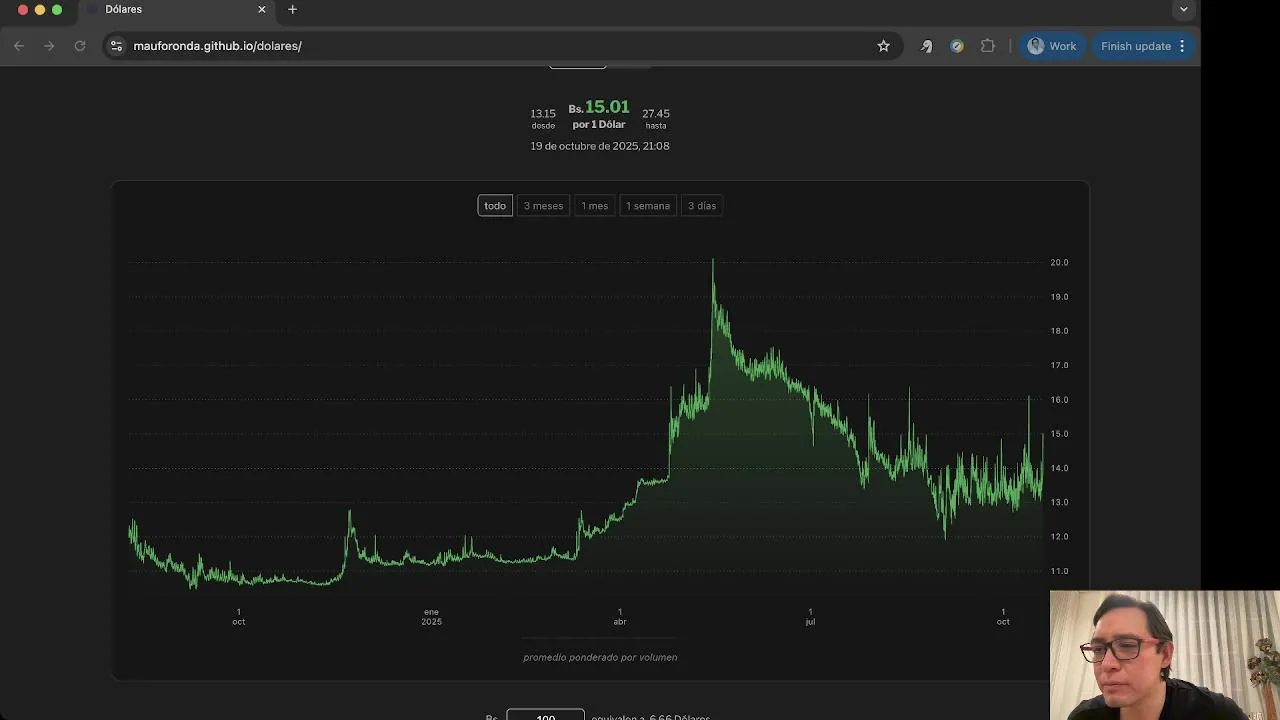Bookmark page with the star icon
Viewport: 1280px width, 720px height.
click(883, 46)
